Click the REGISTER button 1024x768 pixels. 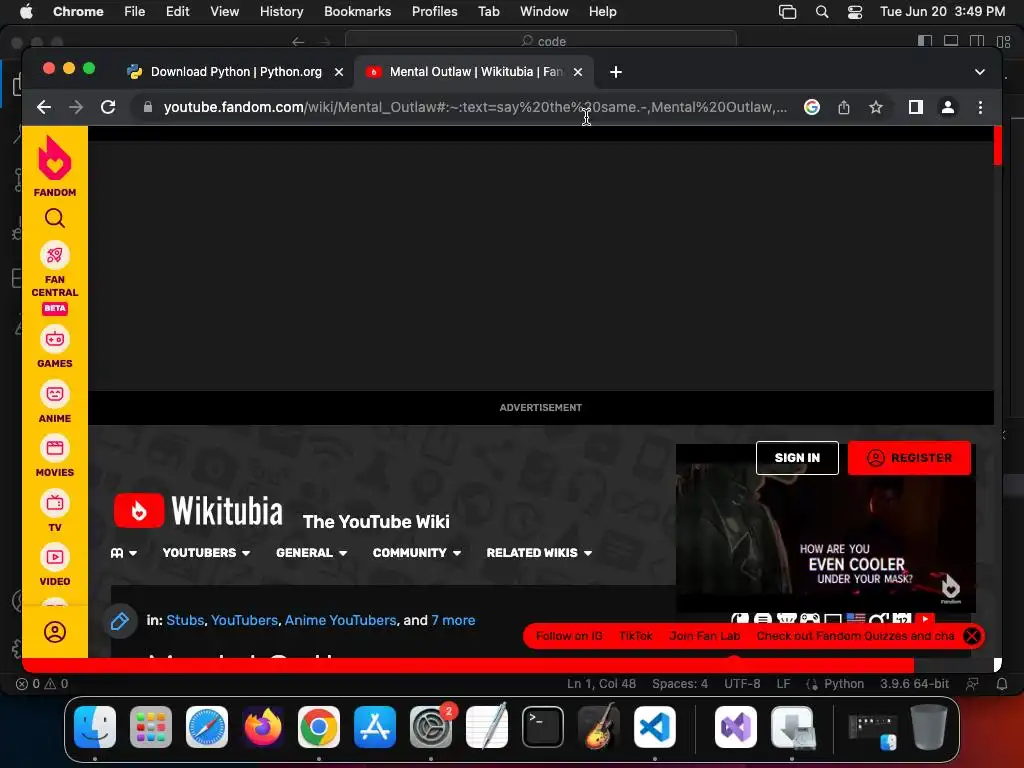pos(909,458)
